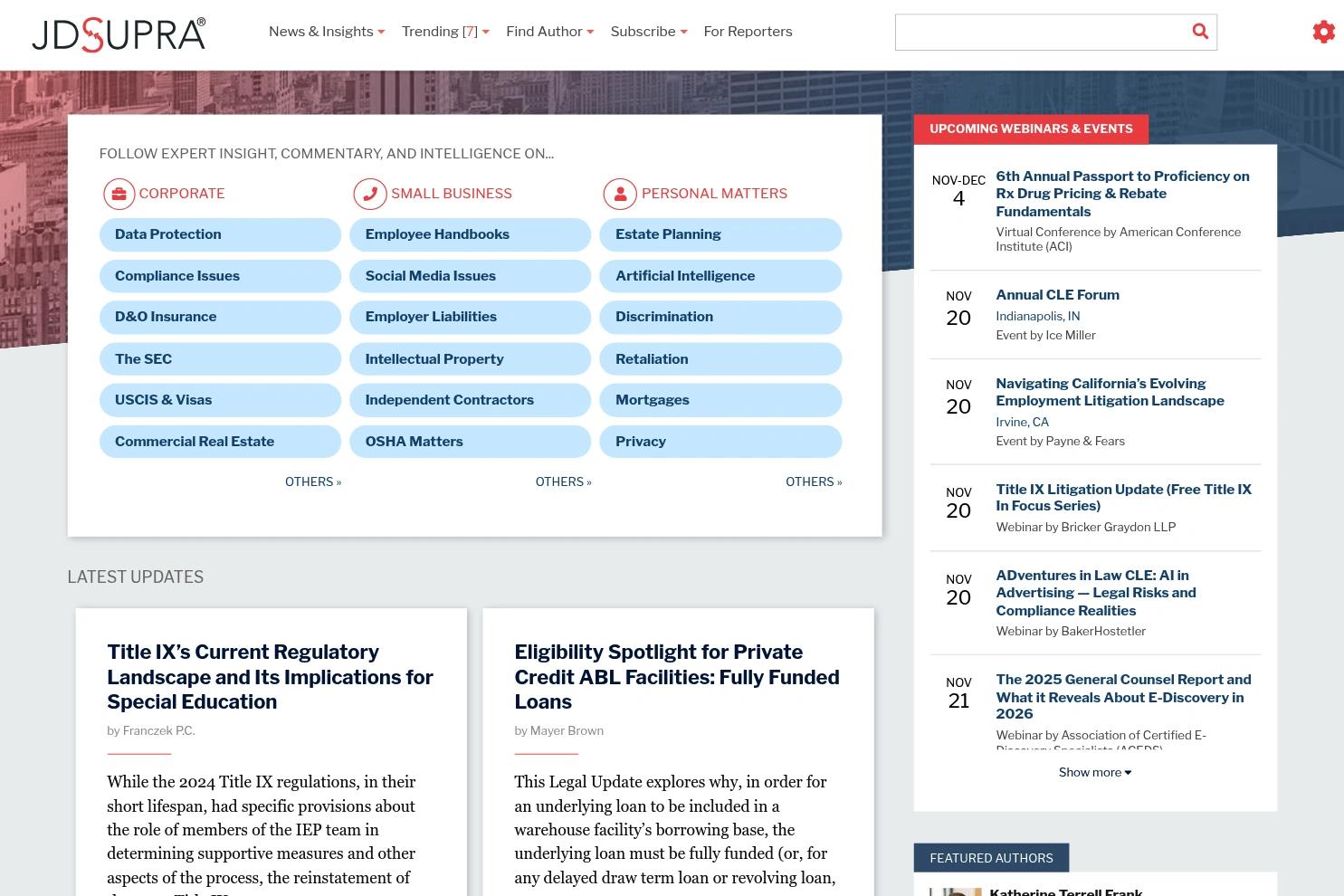Open settings with the gear icon
1344x896 pixels.
1323,32
